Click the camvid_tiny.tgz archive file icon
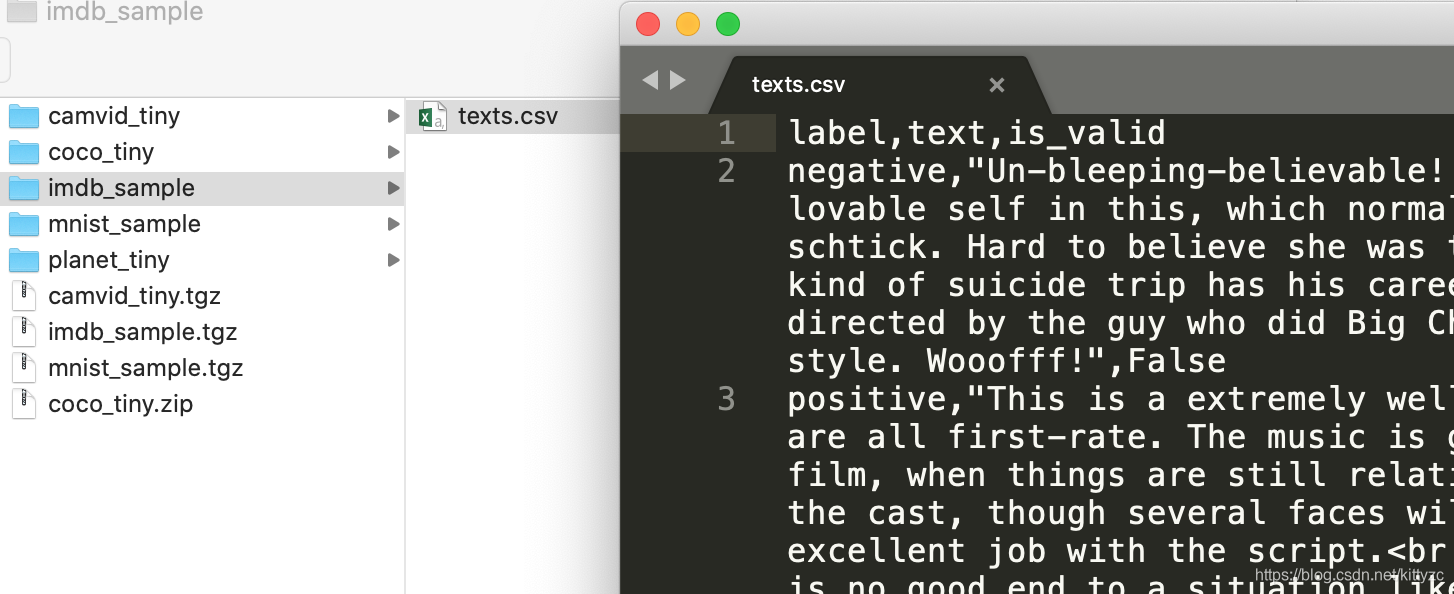The image size is (1454, 594). 23,296
